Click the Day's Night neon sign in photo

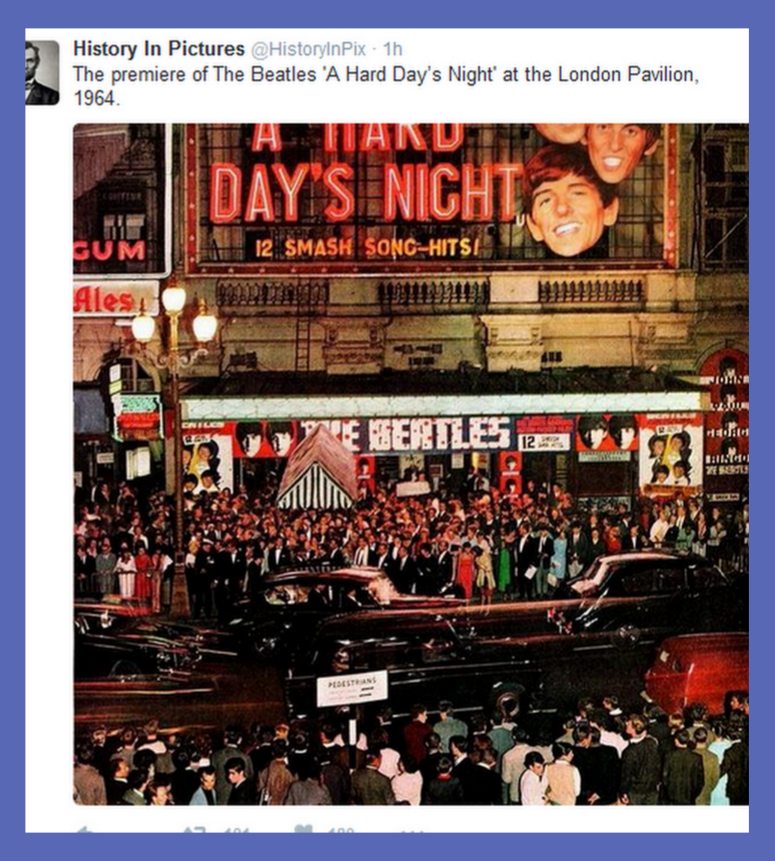(x=365, y=192)
